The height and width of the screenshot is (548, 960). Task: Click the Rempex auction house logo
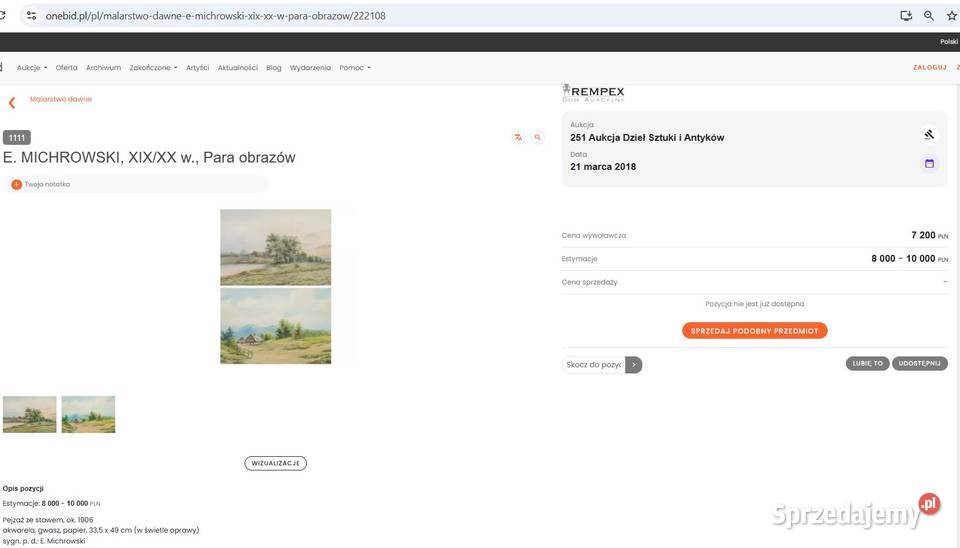tap(593, 93)
